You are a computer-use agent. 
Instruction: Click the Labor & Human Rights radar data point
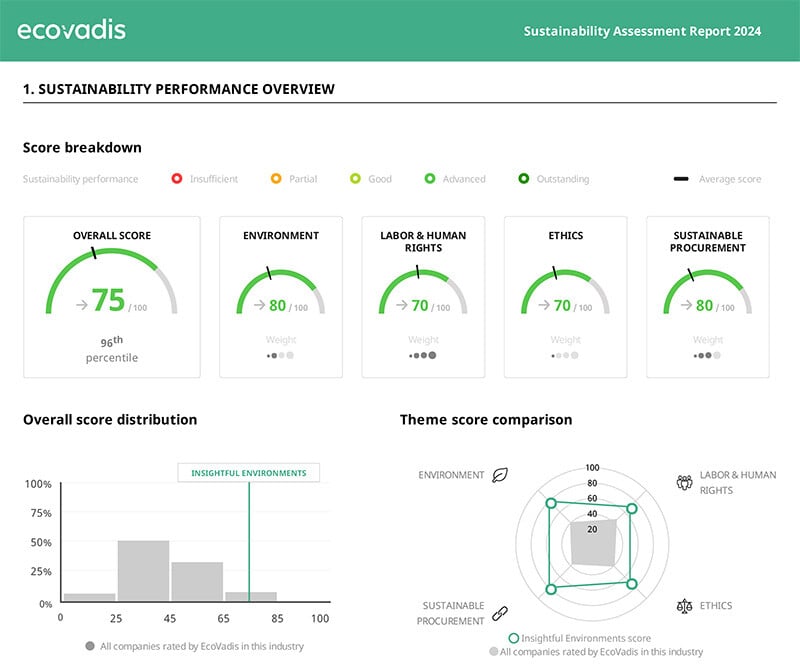(632, 508)
